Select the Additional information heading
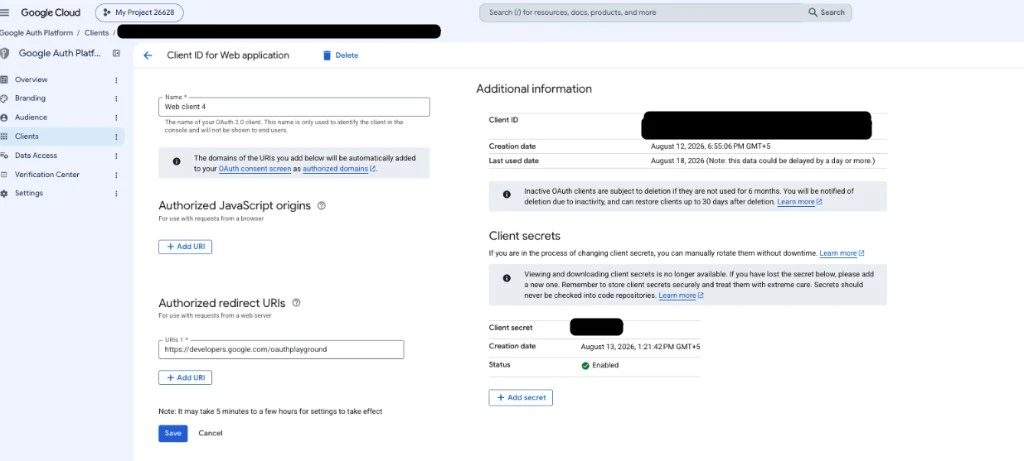The image size is (1024, 461). pyautogui.click(x=534, y=89)
